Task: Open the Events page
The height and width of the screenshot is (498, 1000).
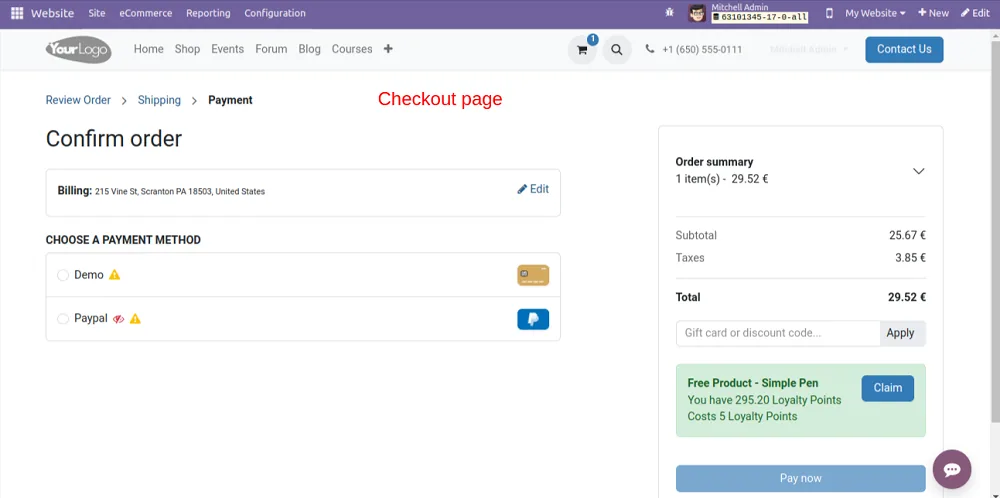Action: pos(228,49)
